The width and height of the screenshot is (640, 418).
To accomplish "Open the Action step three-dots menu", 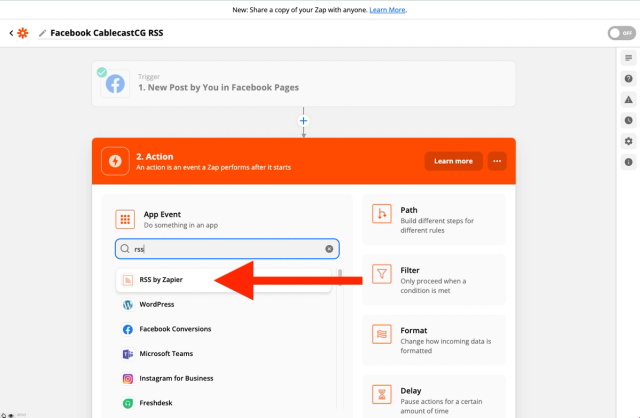I will (497, 161).
